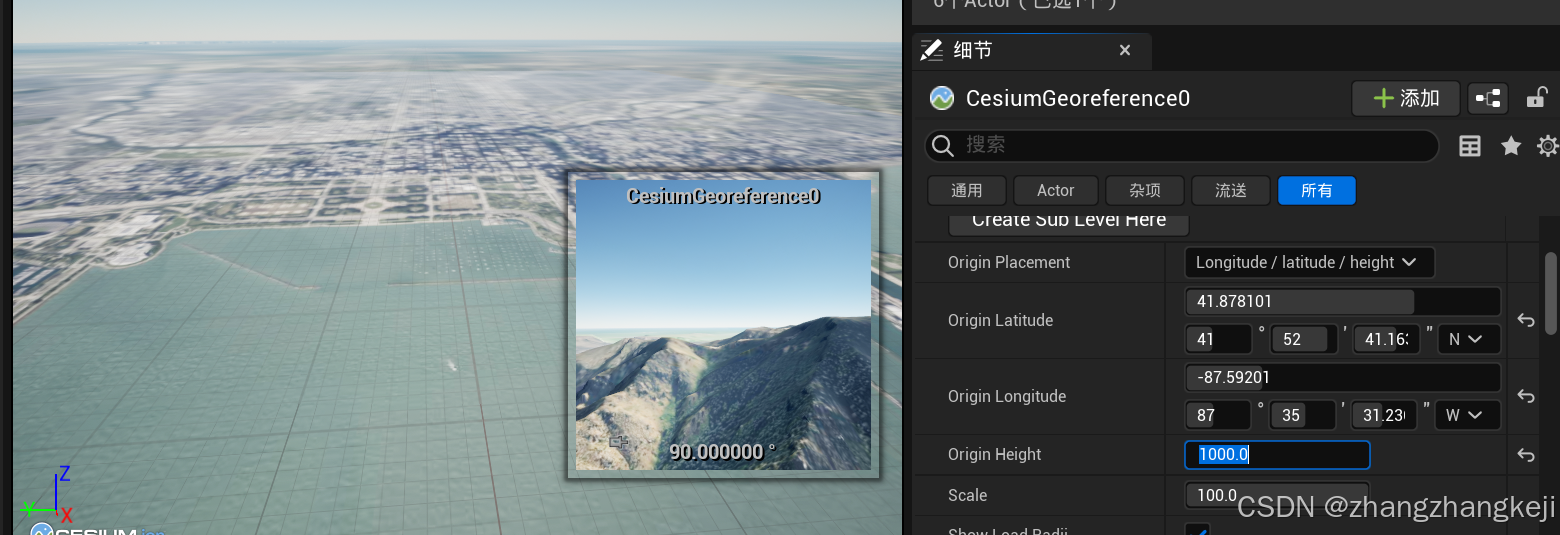The image size is (1560, 535).
Task: Close the Details tab
Action: pyautogui.click(x=1125, y=50)
